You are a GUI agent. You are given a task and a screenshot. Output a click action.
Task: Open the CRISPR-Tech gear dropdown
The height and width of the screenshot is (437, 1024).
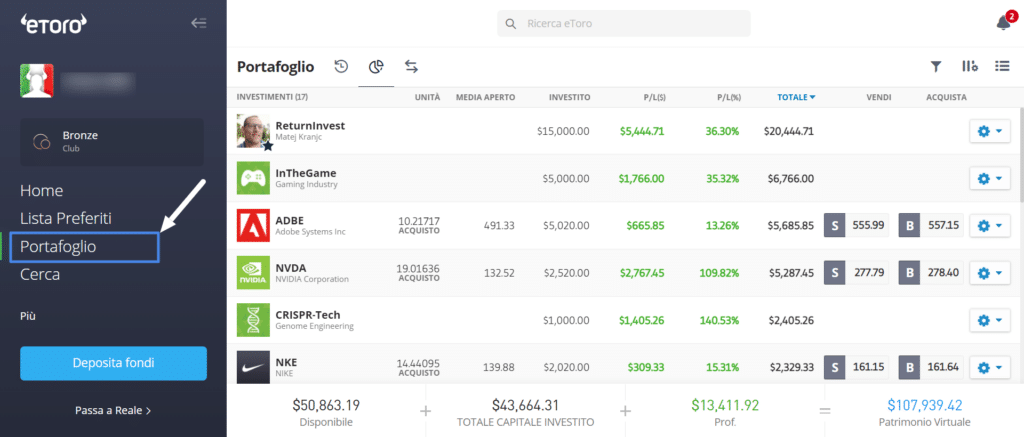(x=990, y=320)
